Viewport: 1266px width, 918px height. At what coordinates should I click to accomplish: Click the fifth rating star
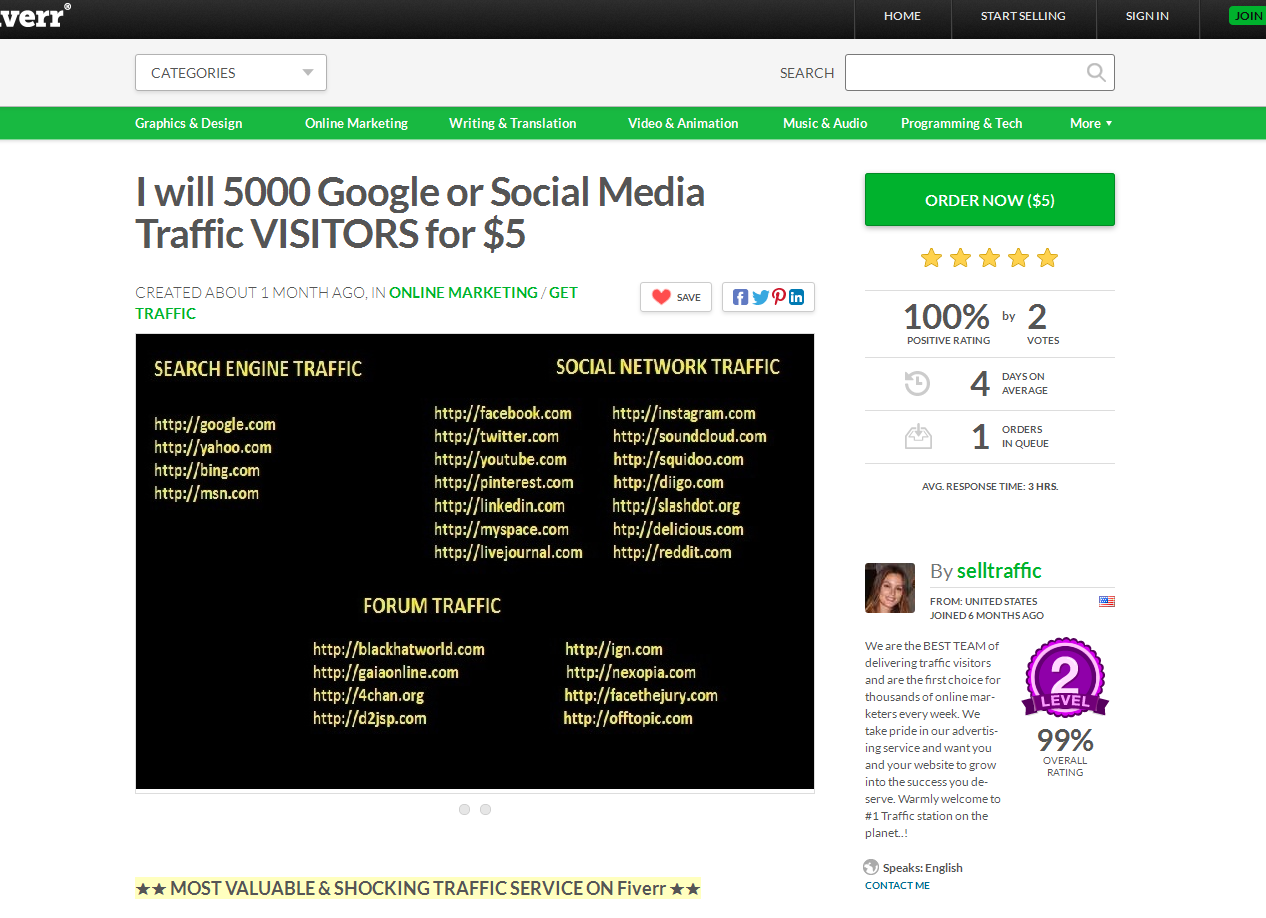(x=1047, y=258)
